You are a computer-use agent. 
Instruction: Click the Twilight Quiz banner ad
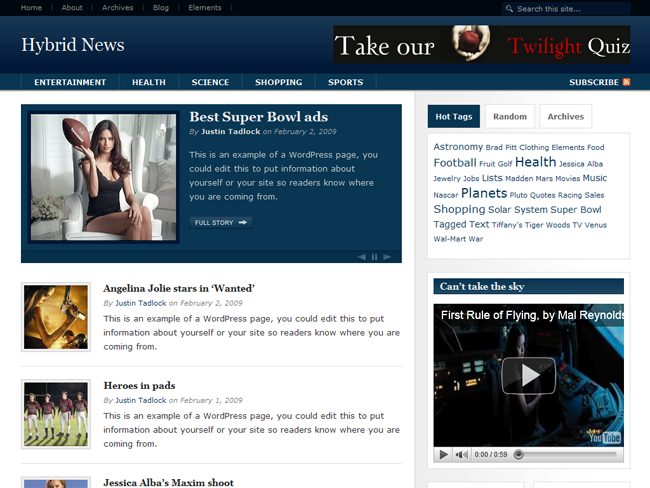pos(482,44)
